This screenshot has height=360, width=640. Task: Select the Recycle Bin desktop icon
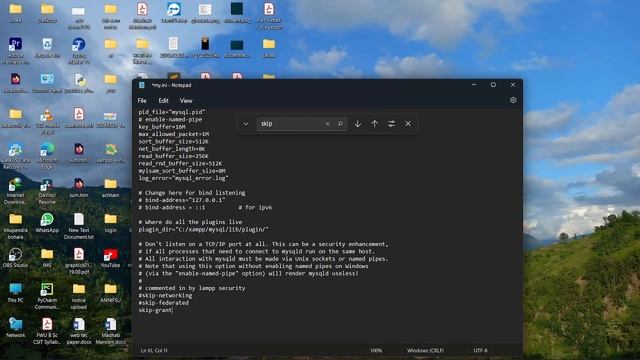click(47, 48)
